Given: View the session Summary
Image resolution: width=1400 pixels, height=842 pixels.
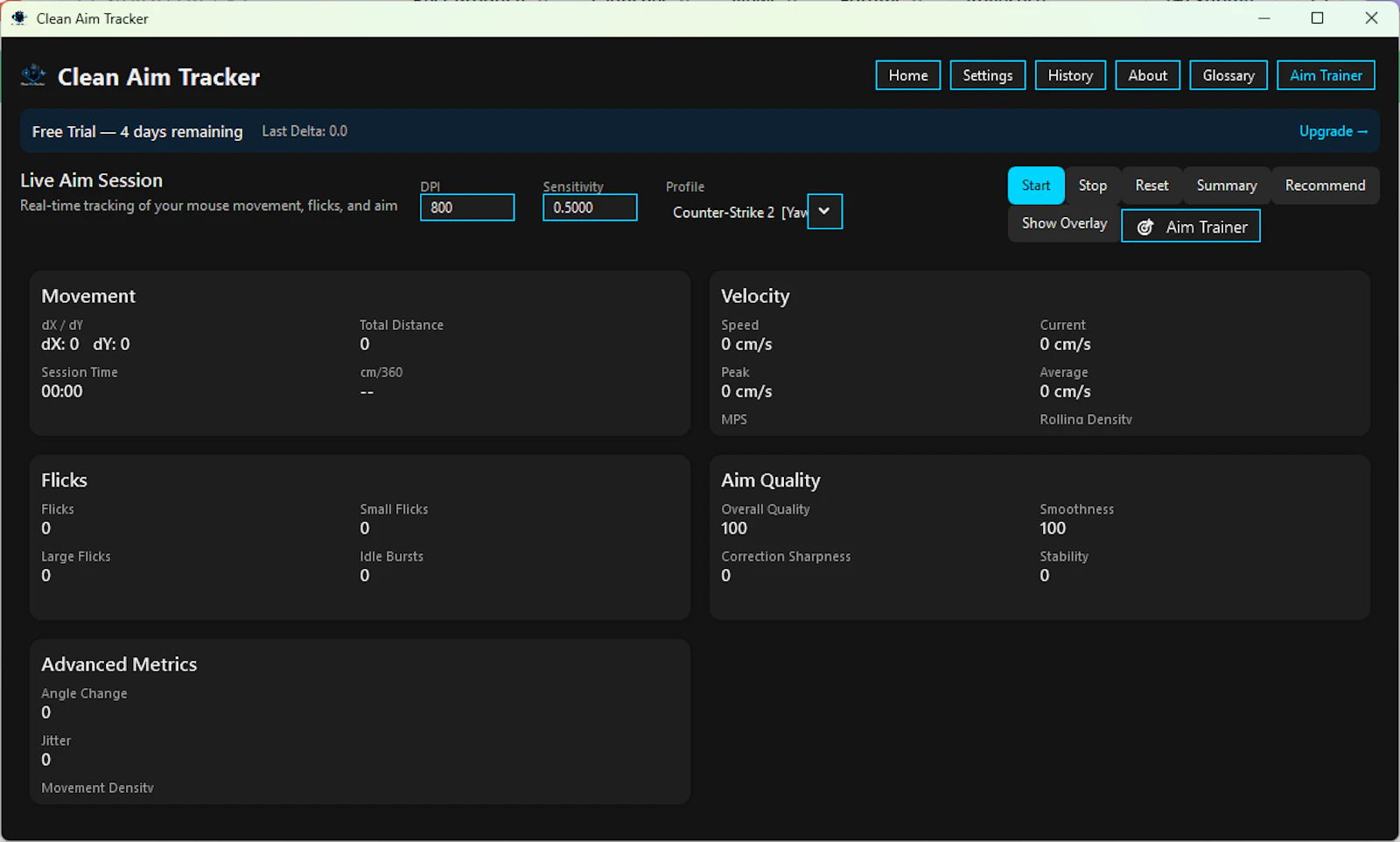Looking at the screenshot, I should pyautogui.click(x=1227, y=186).
